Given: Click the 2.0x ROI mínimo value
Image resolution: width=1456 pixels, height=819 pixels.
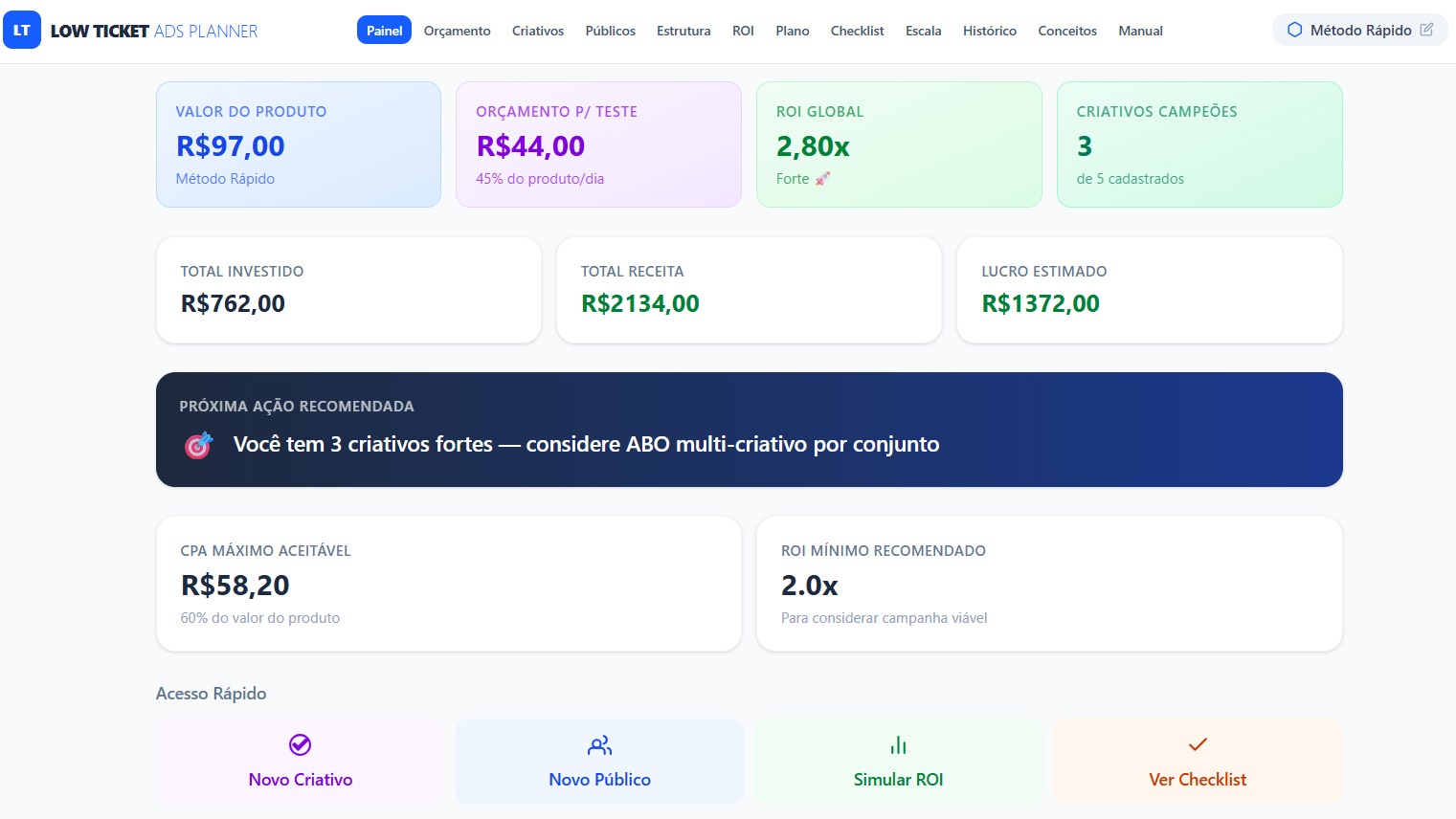Looking at the screenshot, I should [x=810, y=586].
